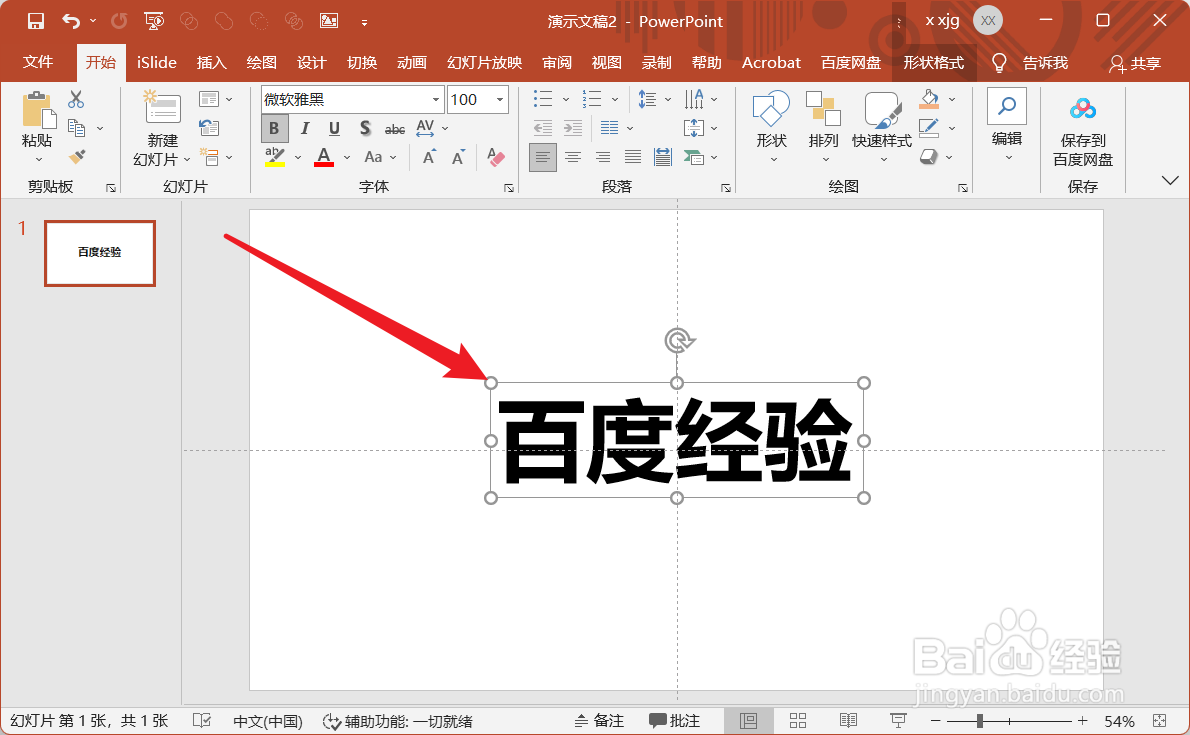
Task: Undo the last action
Action: coord(71,21)
